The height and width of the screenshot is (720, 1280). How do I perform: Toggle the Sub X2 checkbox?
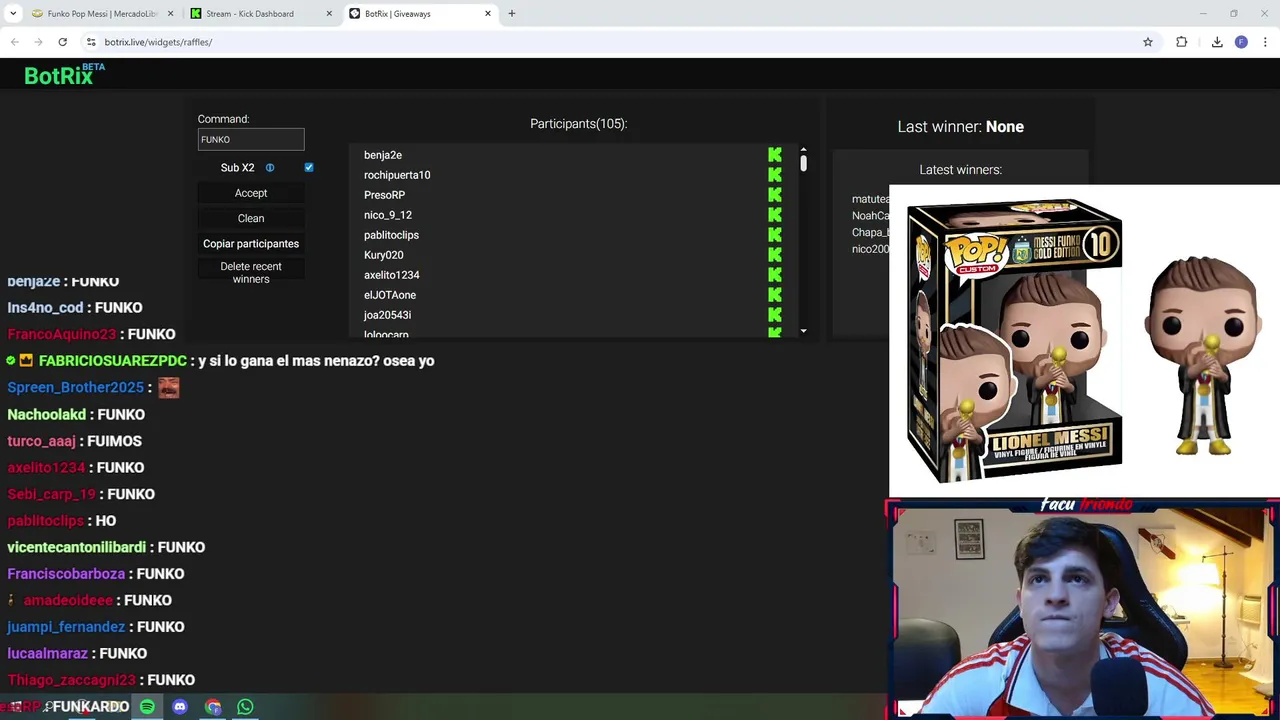coord(309,168)
